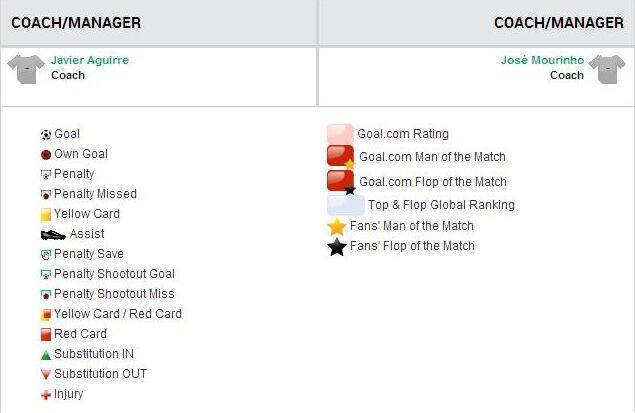Select the Penalty Save glove icon
This screenshot has height=413, width=635.
(x=46, y=254)
